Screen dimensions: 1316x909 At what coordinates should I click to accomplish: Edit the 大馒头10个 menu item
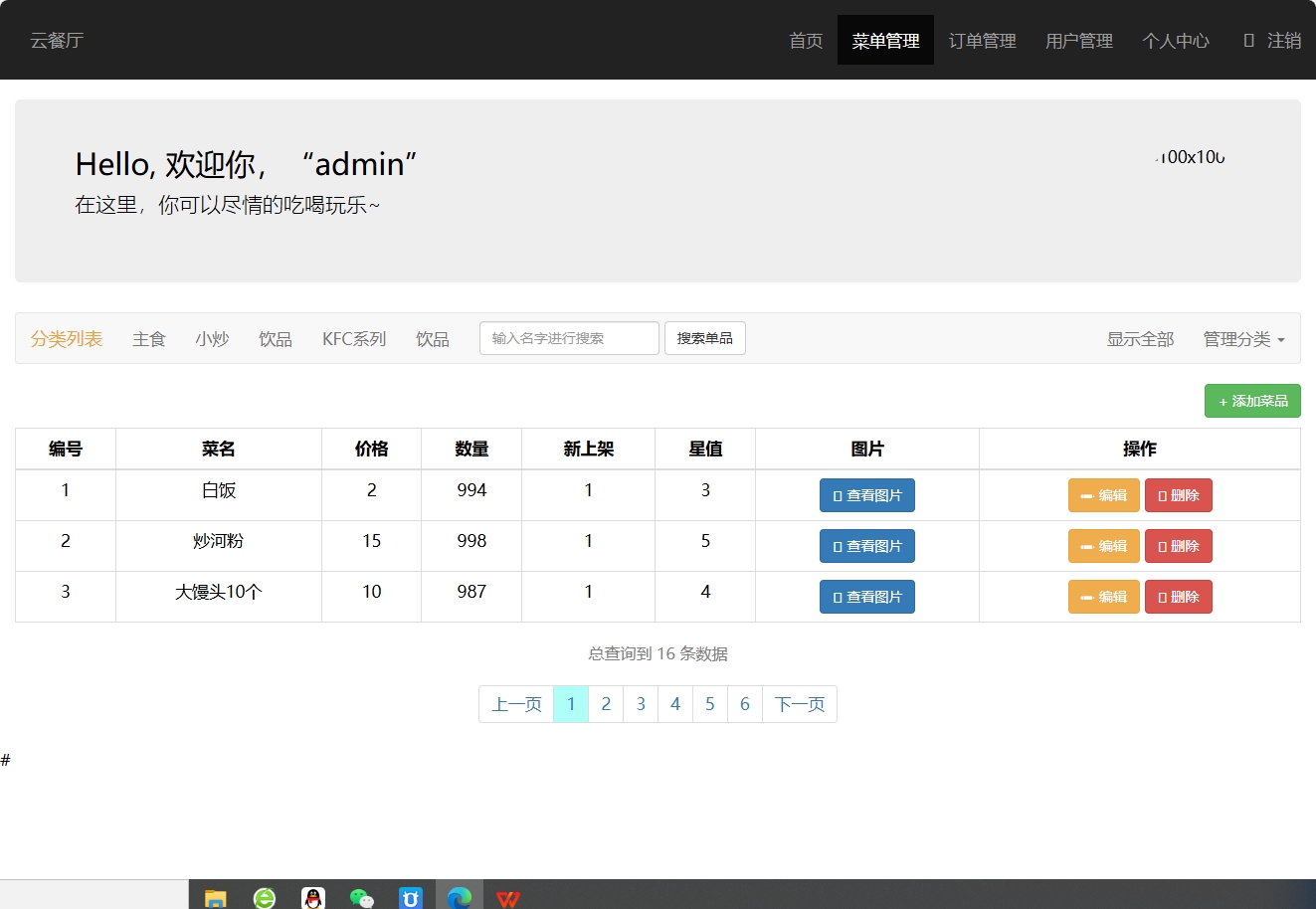click(x=1103, y=597)
